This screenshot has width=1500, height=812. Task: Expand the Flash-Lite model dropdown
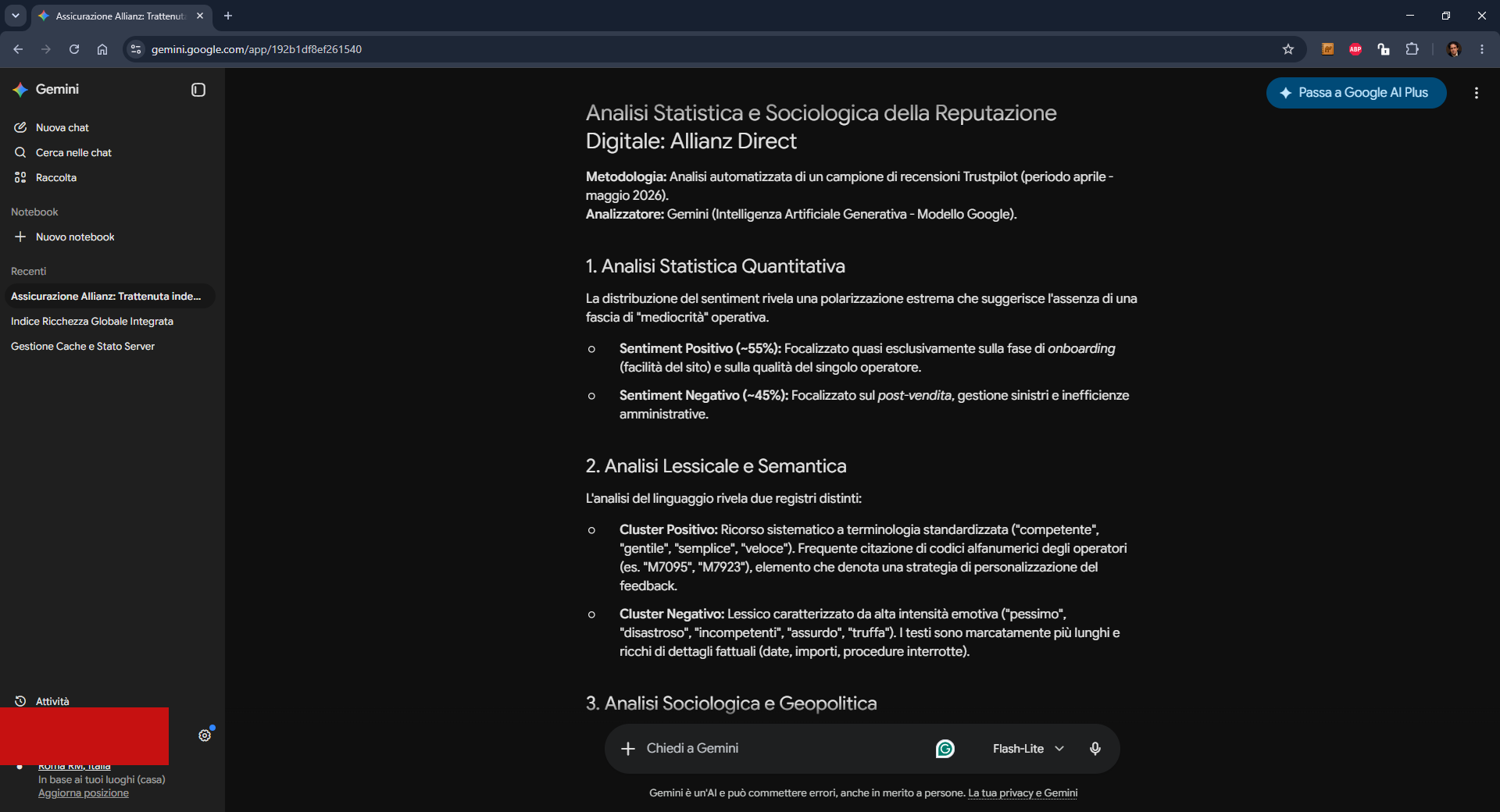coord(1028,749)
